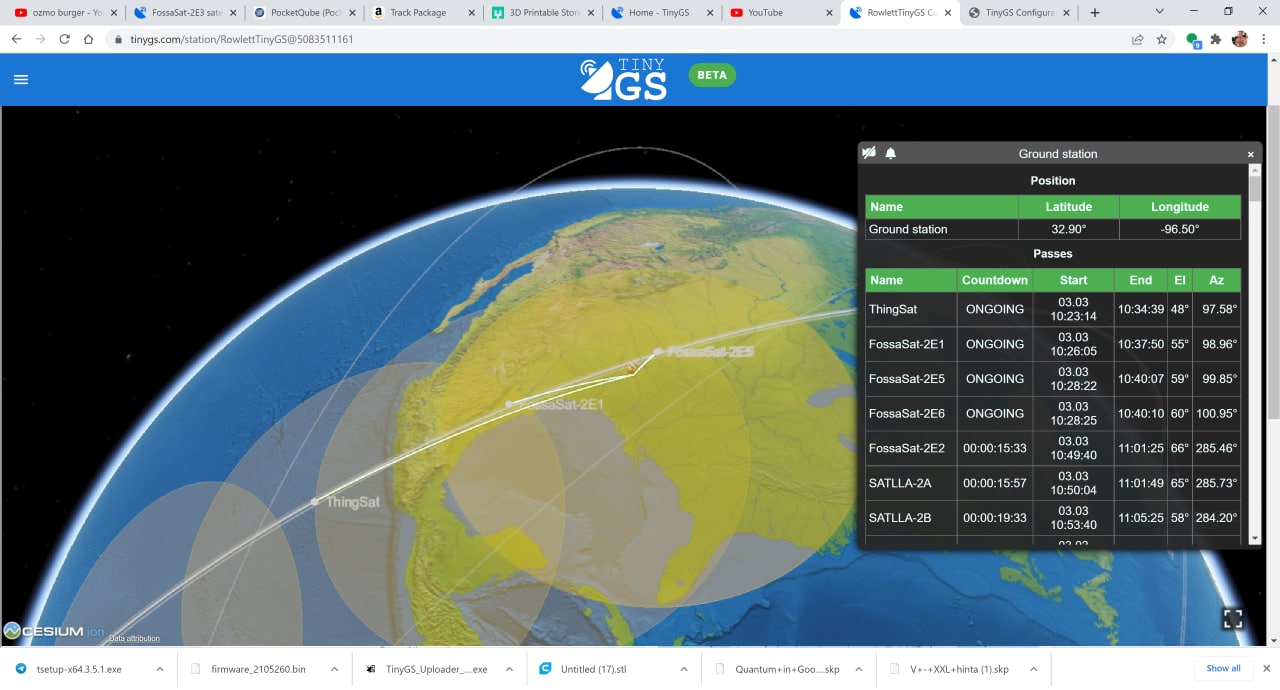Close the Ground station panel
The height and width of the screenshot is (690, 1280).
click(x=1250, y=154)
